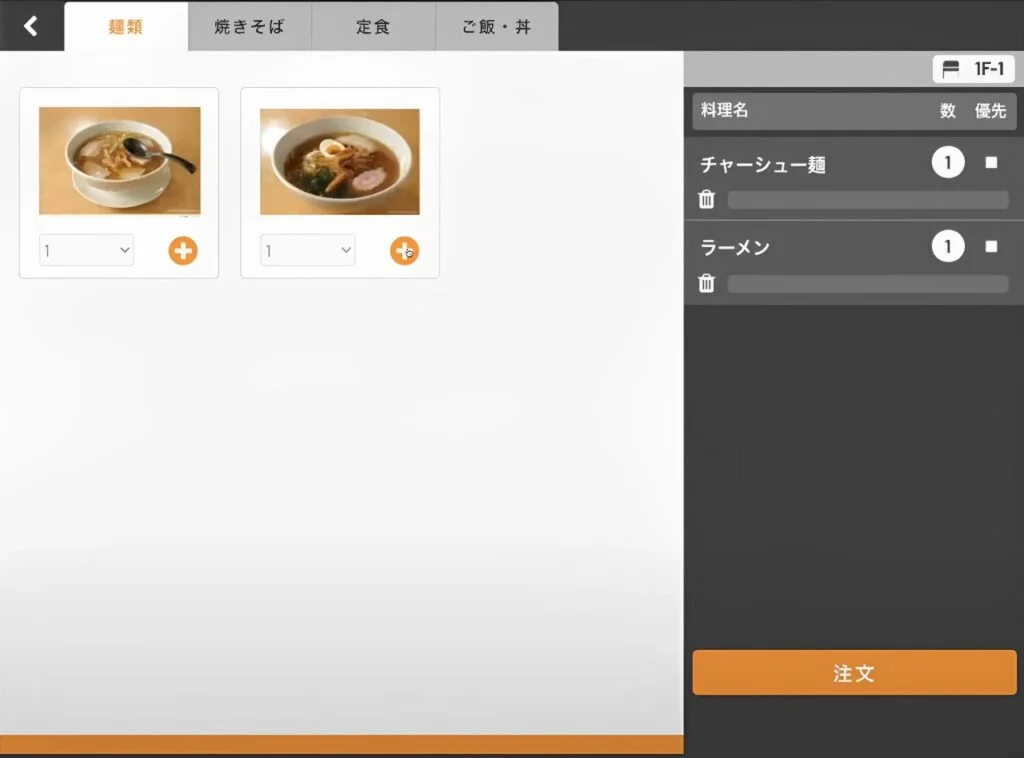
Task: Select the 麺類 tab
Action: click(x=126, y=27)
